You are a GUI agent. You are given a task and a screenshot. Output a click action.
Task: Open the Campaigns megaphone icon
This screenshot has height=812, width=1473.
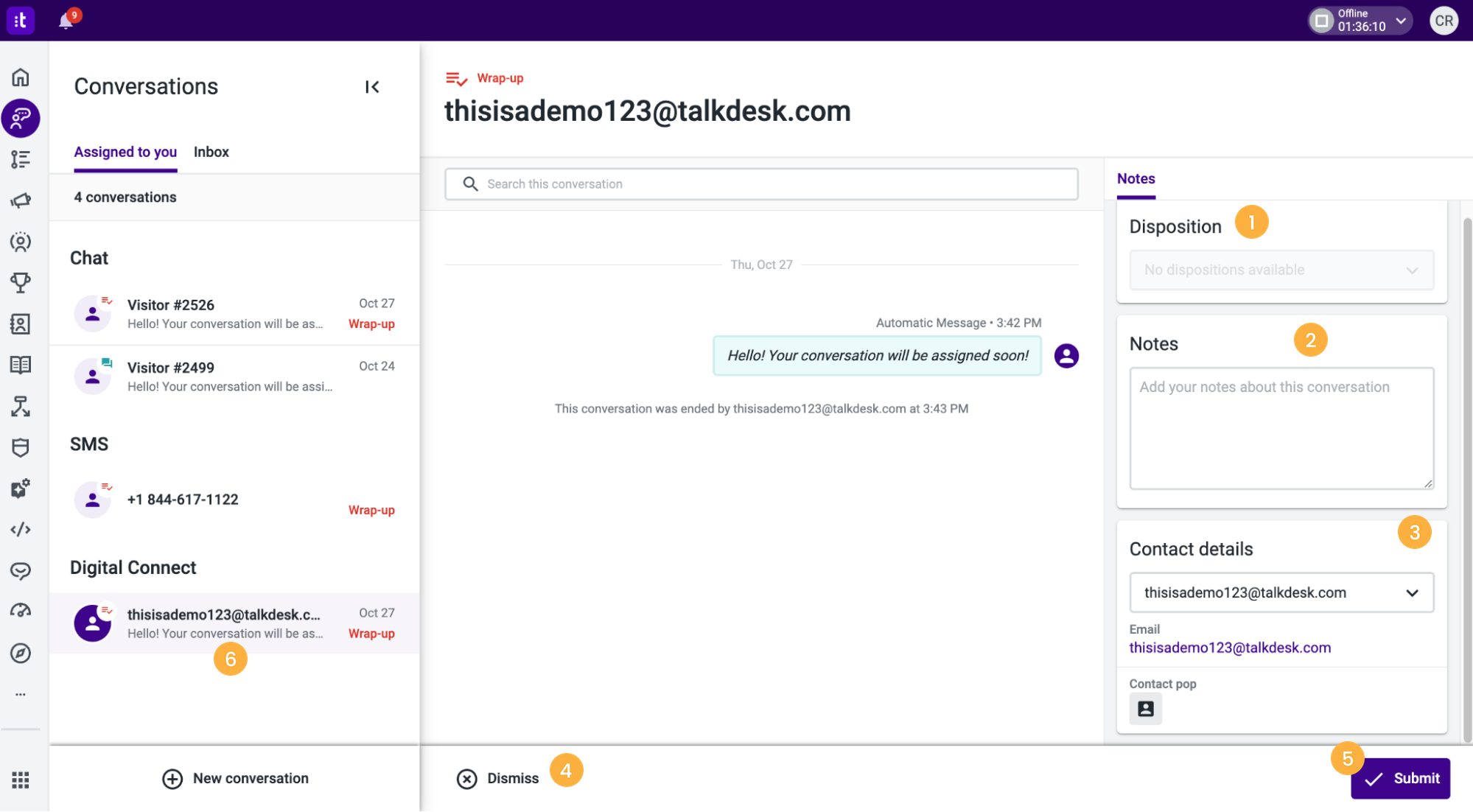click(x=21, y=200)
